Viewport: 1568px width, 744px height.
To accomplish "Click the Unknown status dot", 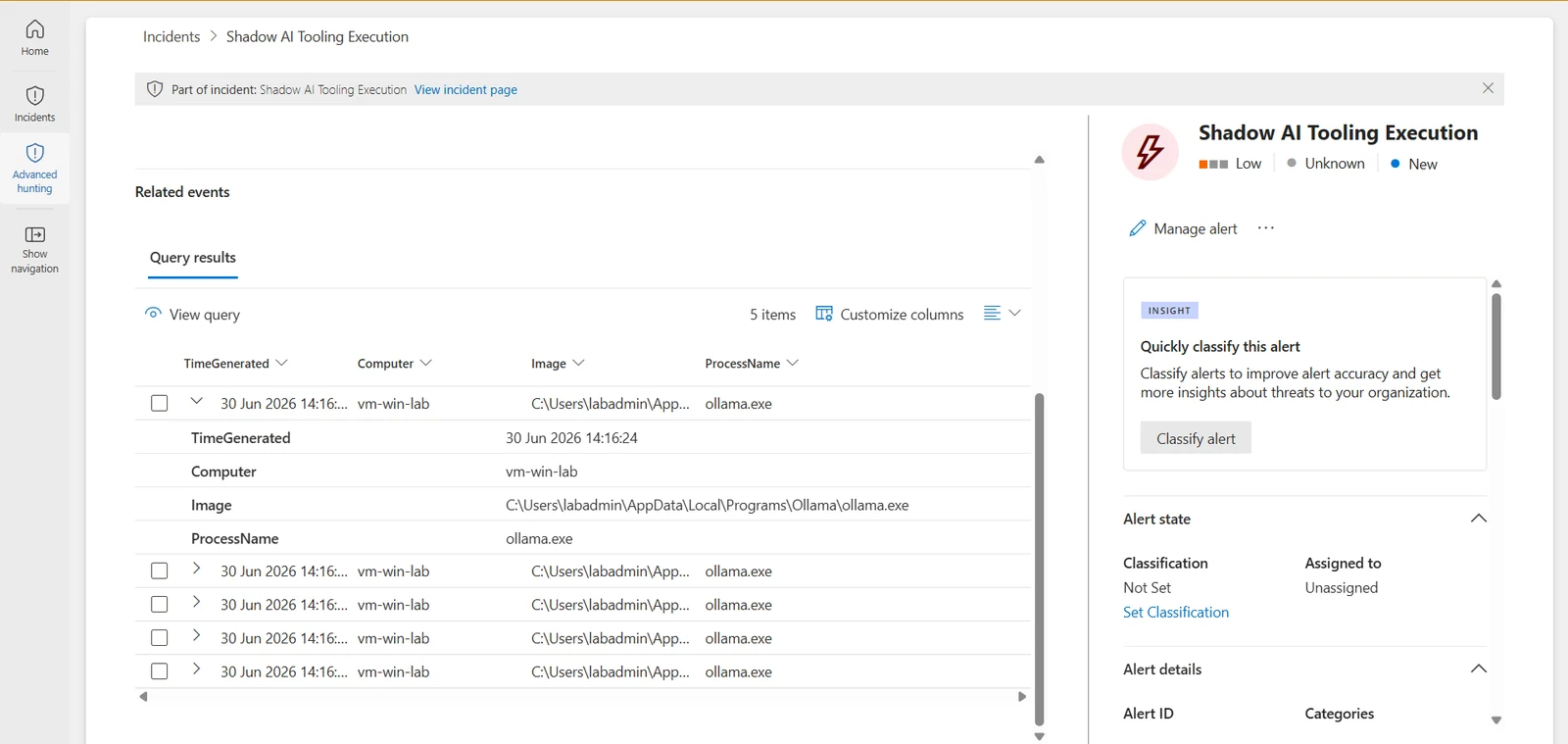I will click(x=1293, y=164).
